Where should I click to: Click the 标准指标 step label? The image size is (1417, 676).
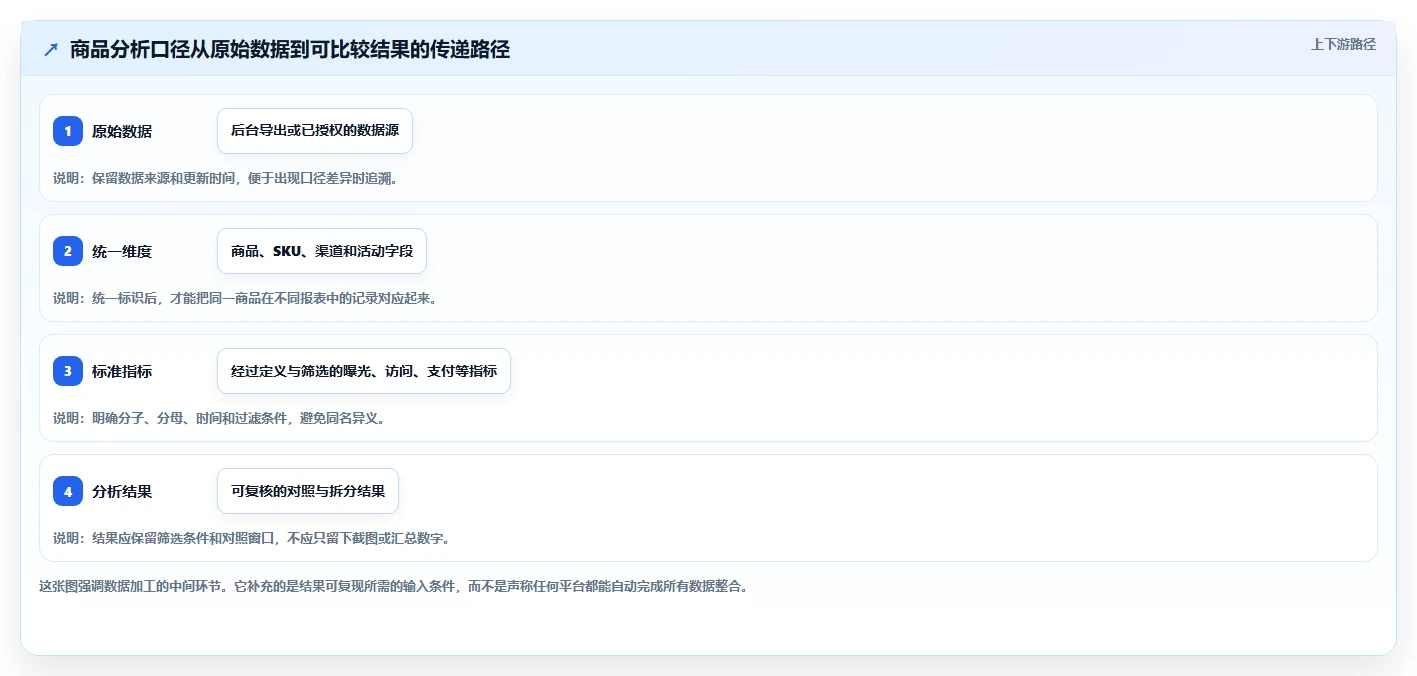[x=122, y=371]
